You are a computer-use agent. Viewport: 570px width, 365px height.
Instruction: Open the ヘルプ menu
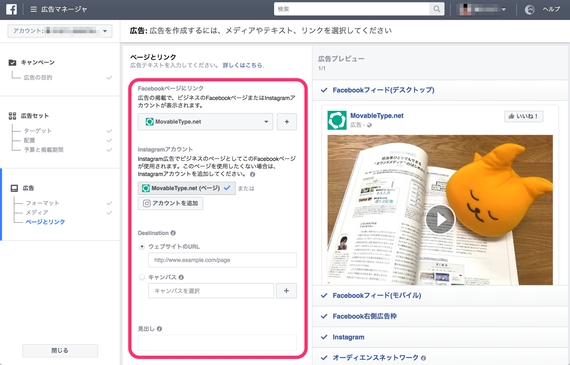[551, 9]
